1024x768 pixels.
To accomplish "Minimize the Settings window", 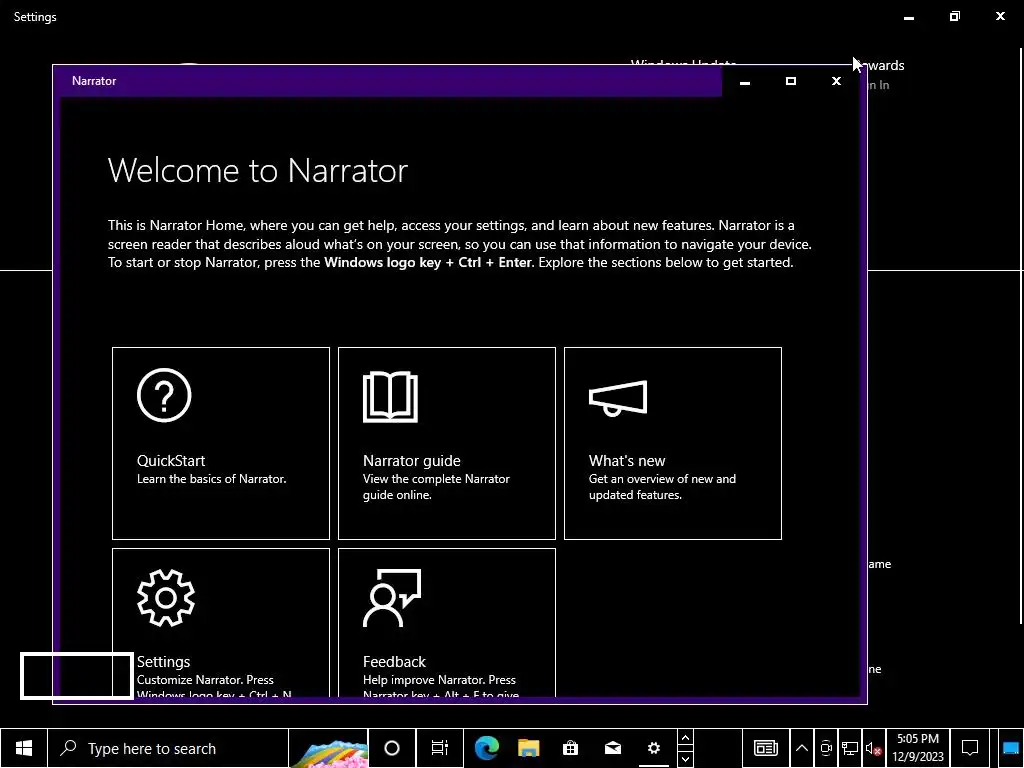I will pyautogui.click(x=908, y=17).
